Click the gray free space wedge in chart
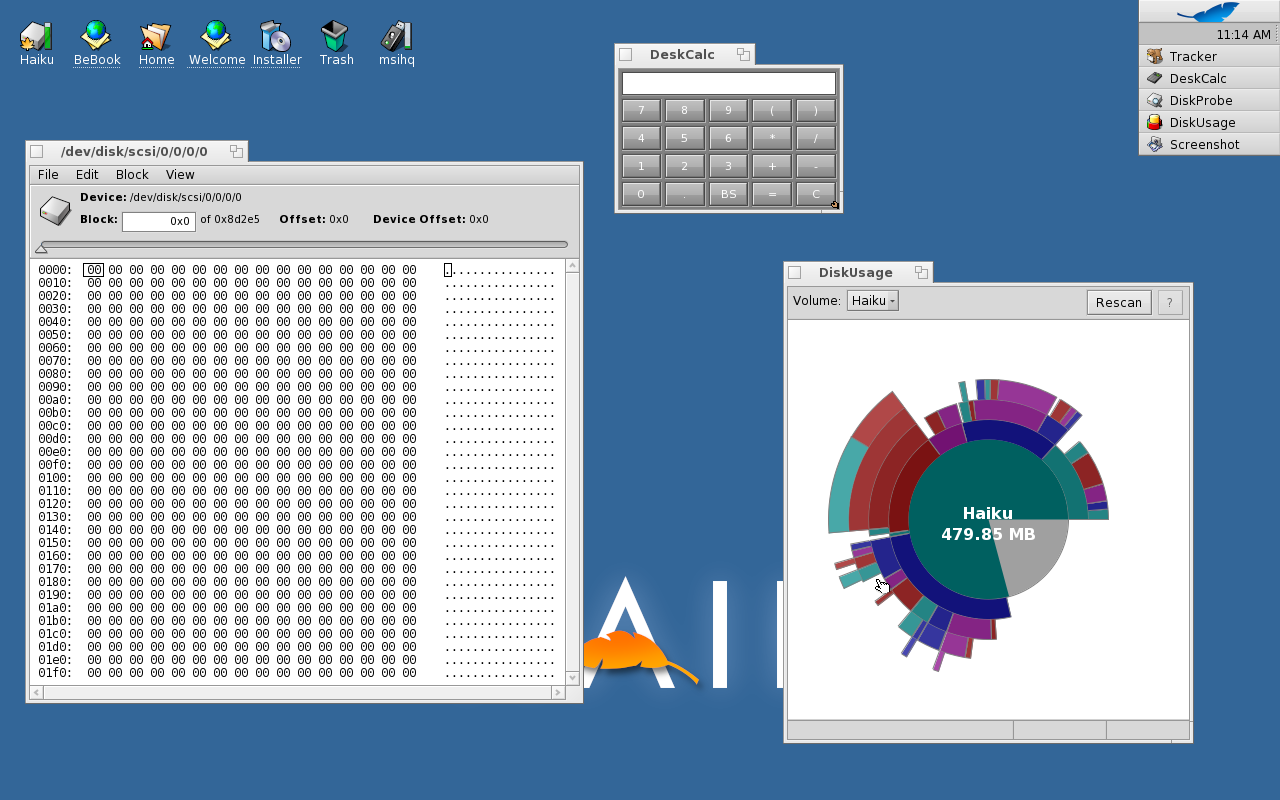The height and width of the screenshot is (800, 1280). pyautogui.click(x=1033, y=555)
